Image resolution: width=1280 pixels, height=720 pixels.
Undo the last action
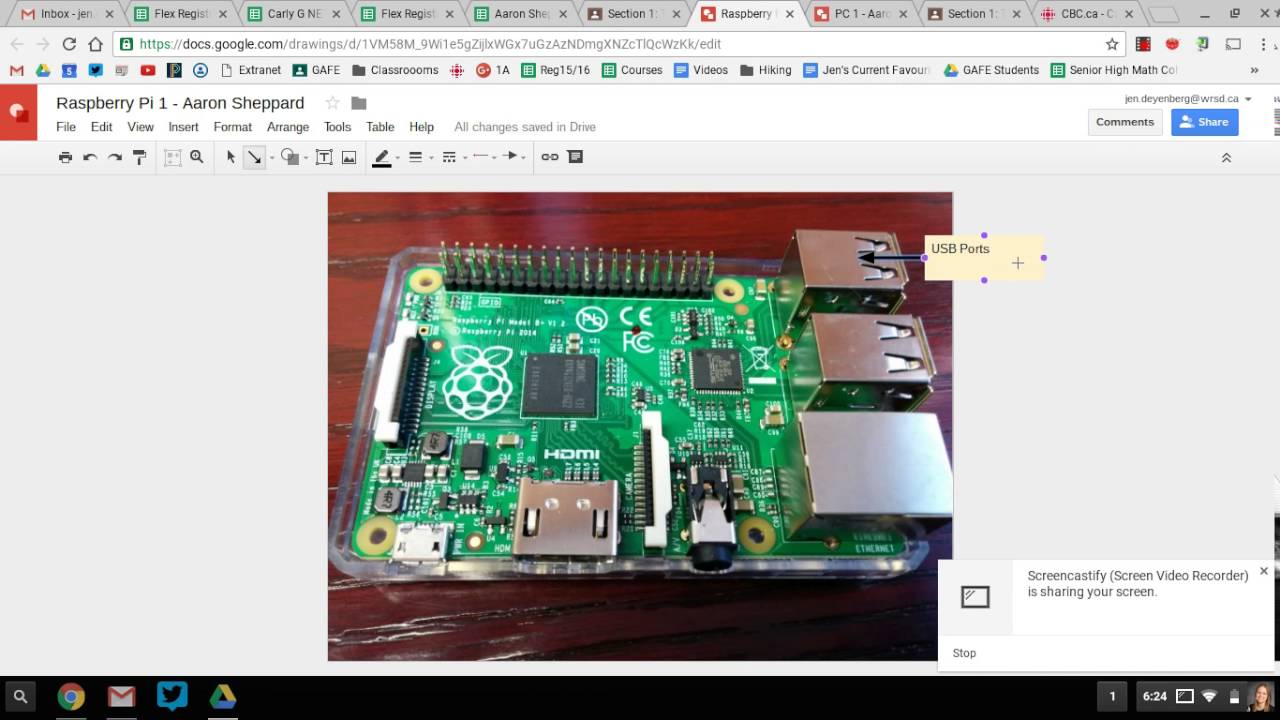tap(90, 157)
